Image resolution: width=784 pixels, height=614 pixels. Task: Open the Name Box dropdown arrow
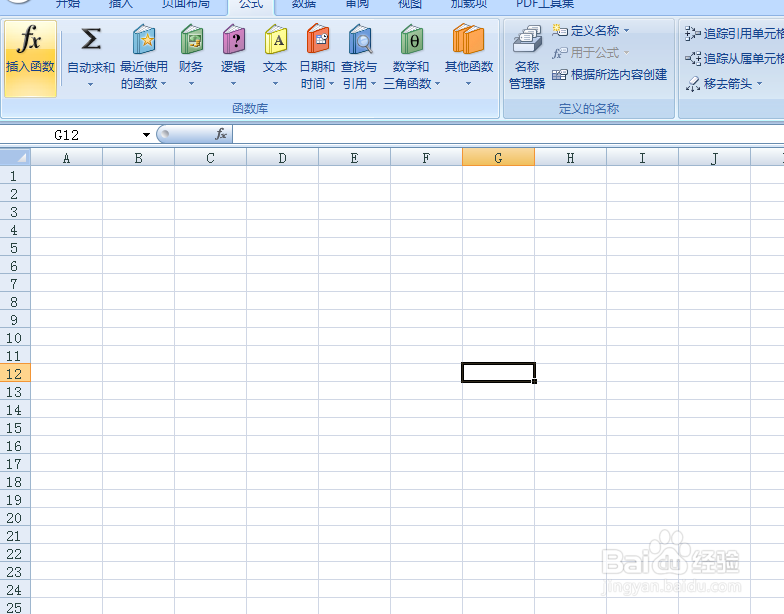pos(146,134)
